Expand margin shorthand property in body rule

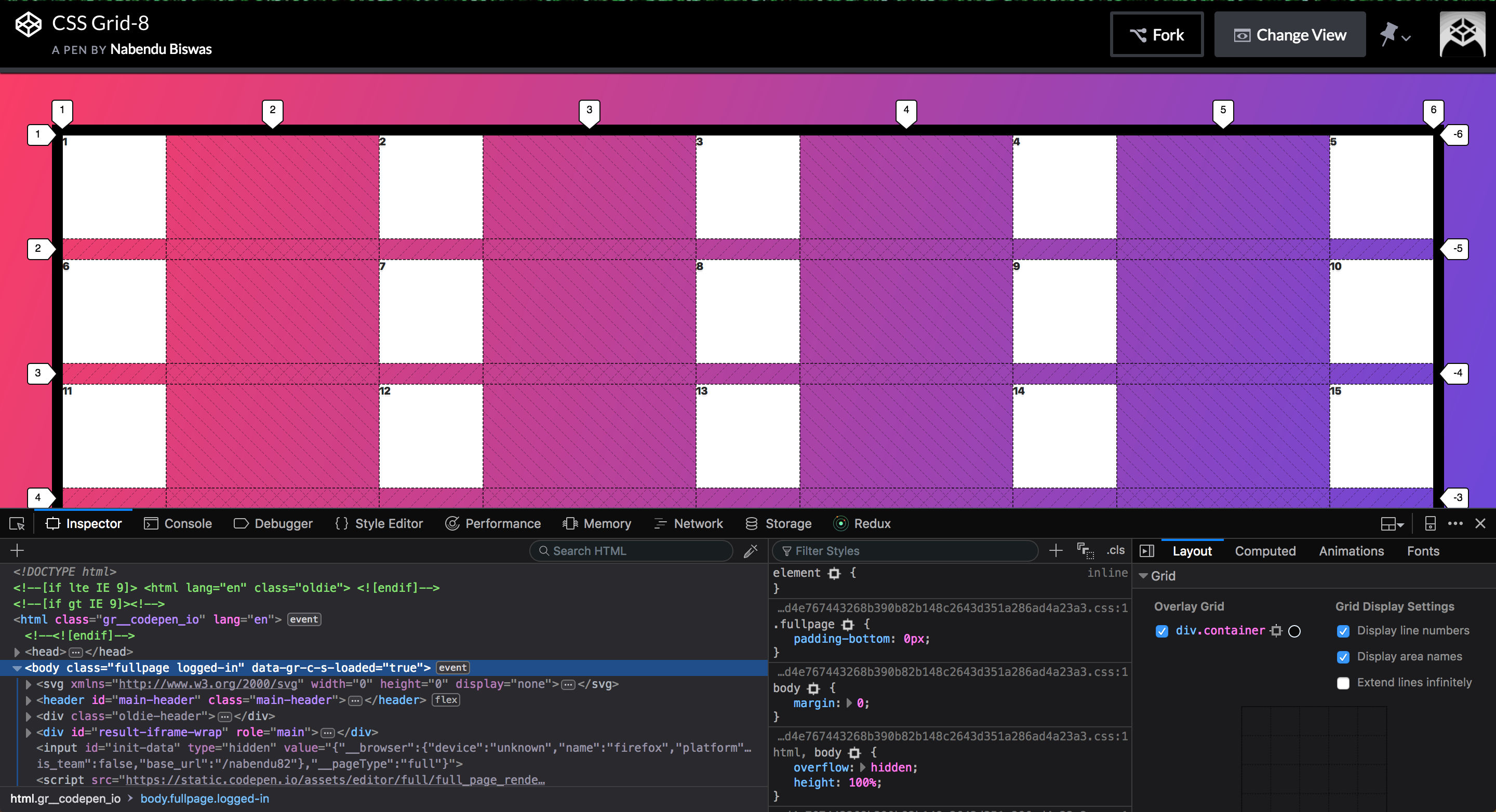[x=849, y=703]
